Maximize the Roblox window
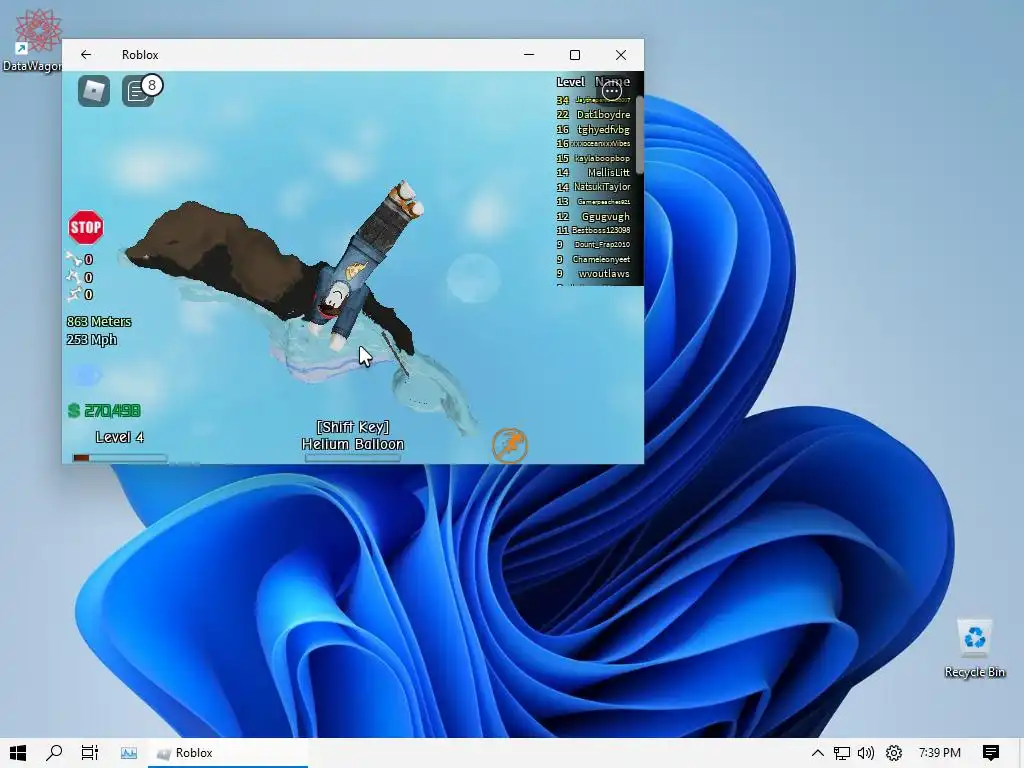The height and width of the screenshot is (768, 1024). (575, 55)
